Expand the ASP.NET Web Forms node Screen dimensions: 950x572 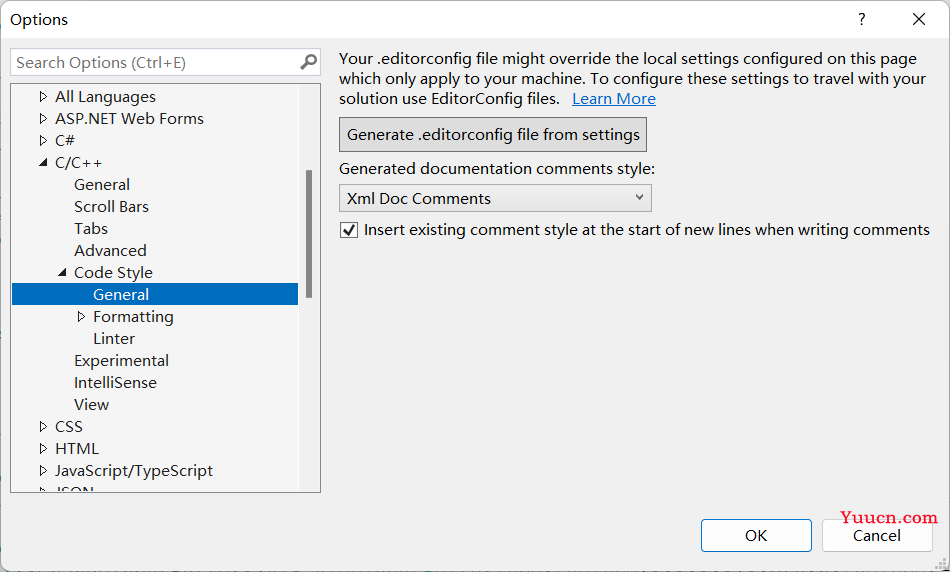[x=43, y=118]
